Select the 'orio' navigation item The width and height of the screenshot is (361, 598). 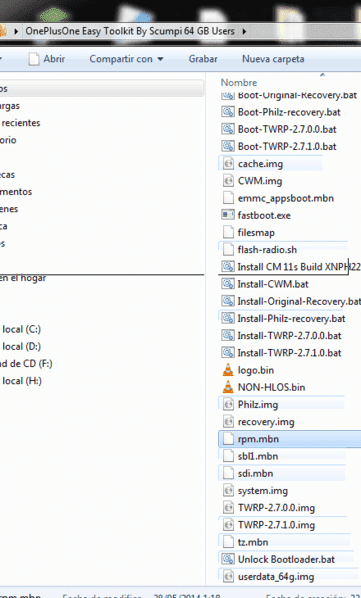click(x=8, y=140)
